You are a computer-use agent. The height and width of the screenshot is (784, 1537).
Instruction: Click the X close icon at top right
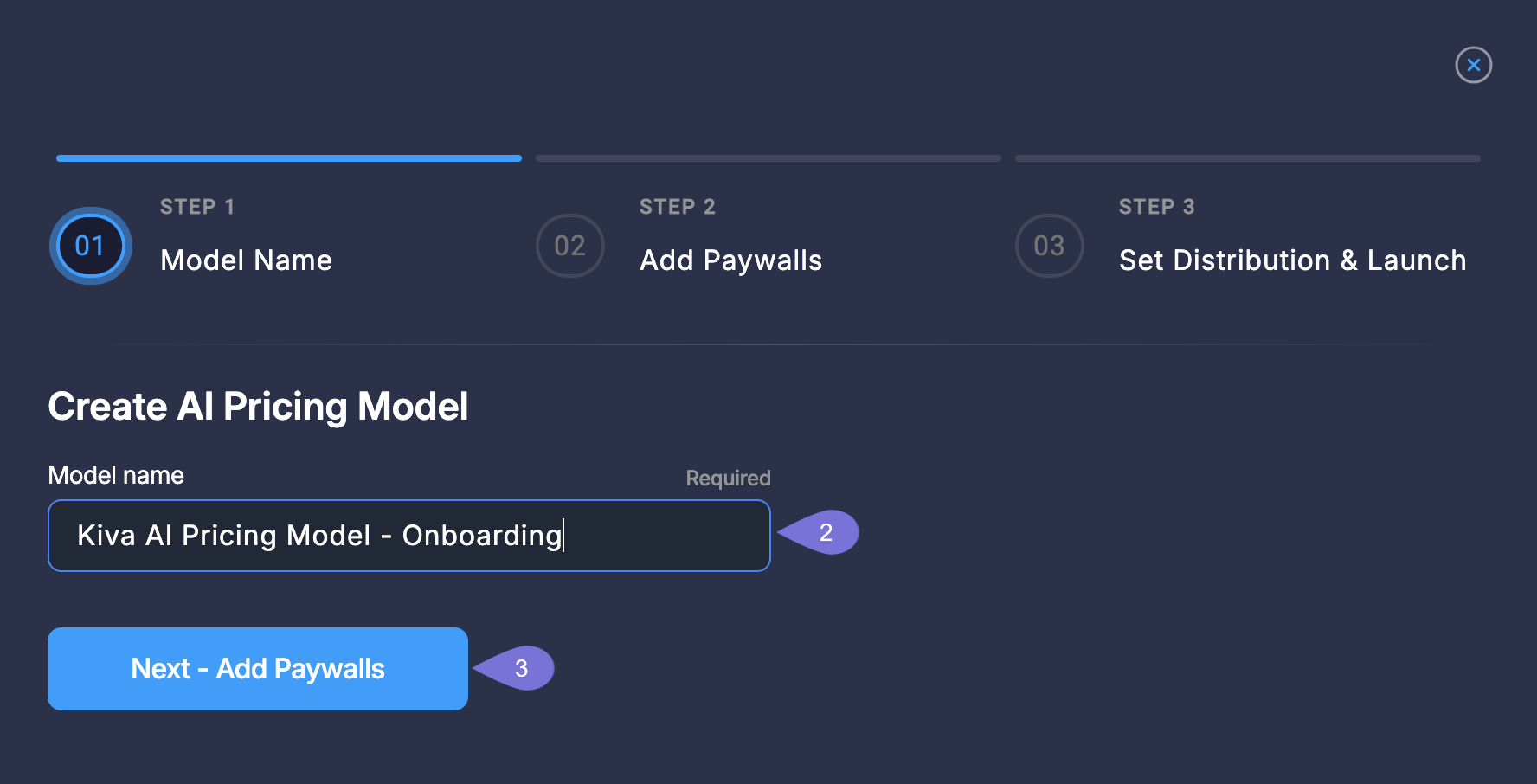(1474, 65)
